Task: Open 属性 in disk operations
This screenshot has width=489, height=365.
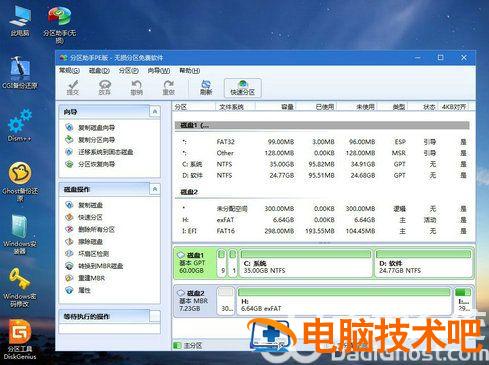Action: tap(78, 290)
